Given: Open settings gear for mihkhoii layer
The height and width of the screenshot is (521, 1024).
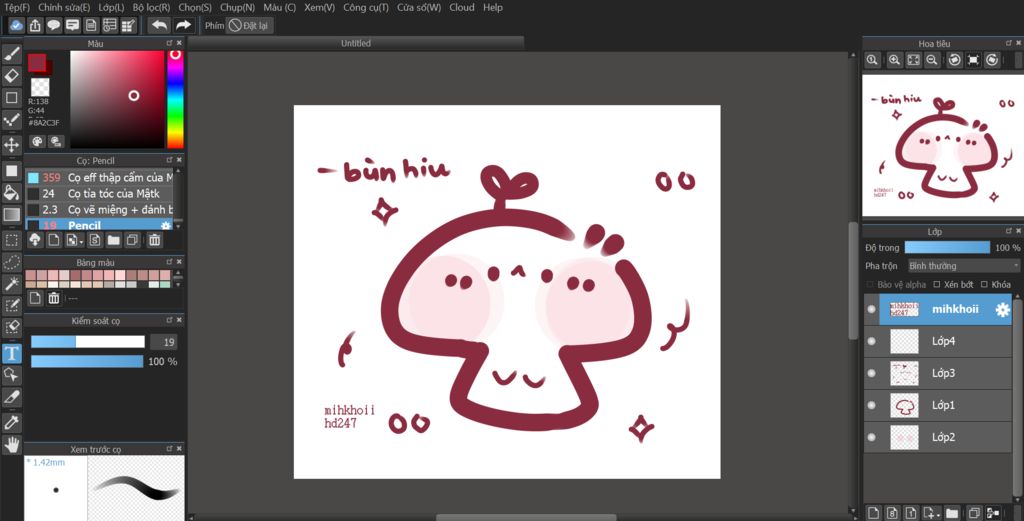Looking at the screenshot, I should pos(1002,309).
